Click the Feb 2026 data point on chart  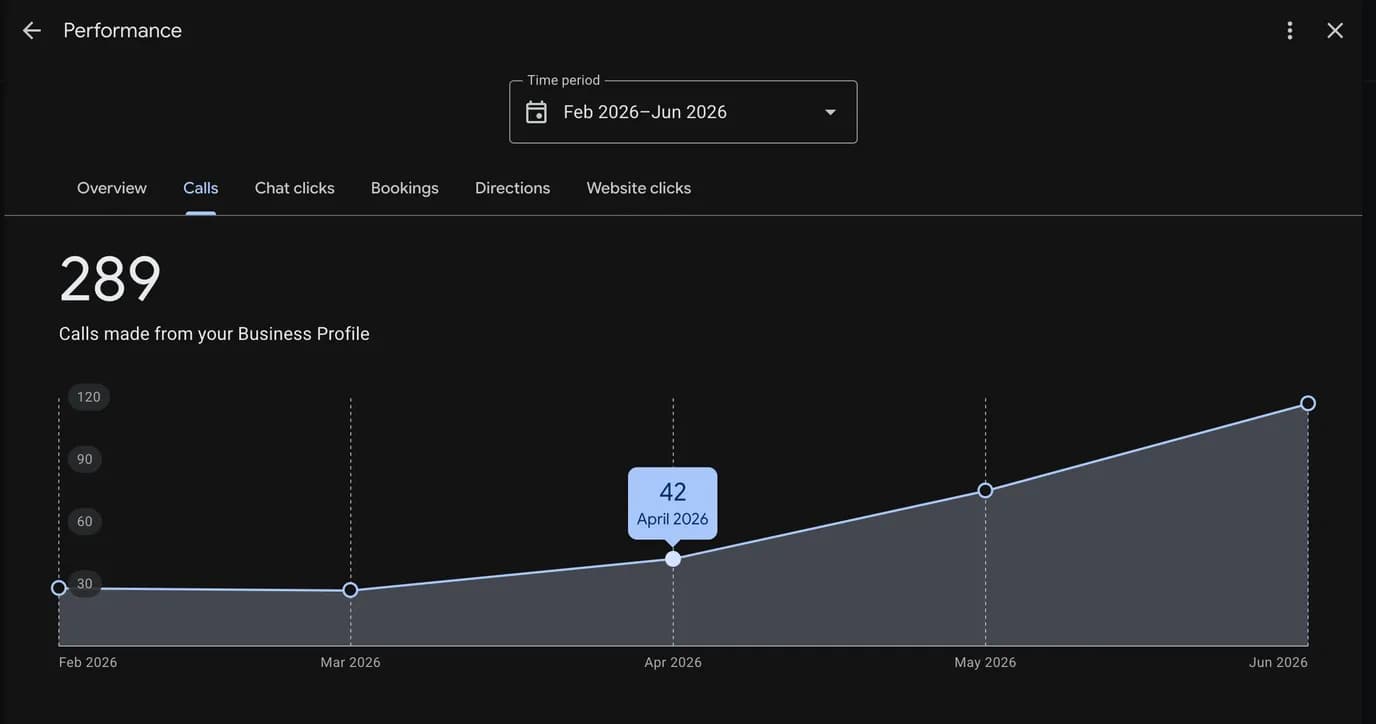59,588
